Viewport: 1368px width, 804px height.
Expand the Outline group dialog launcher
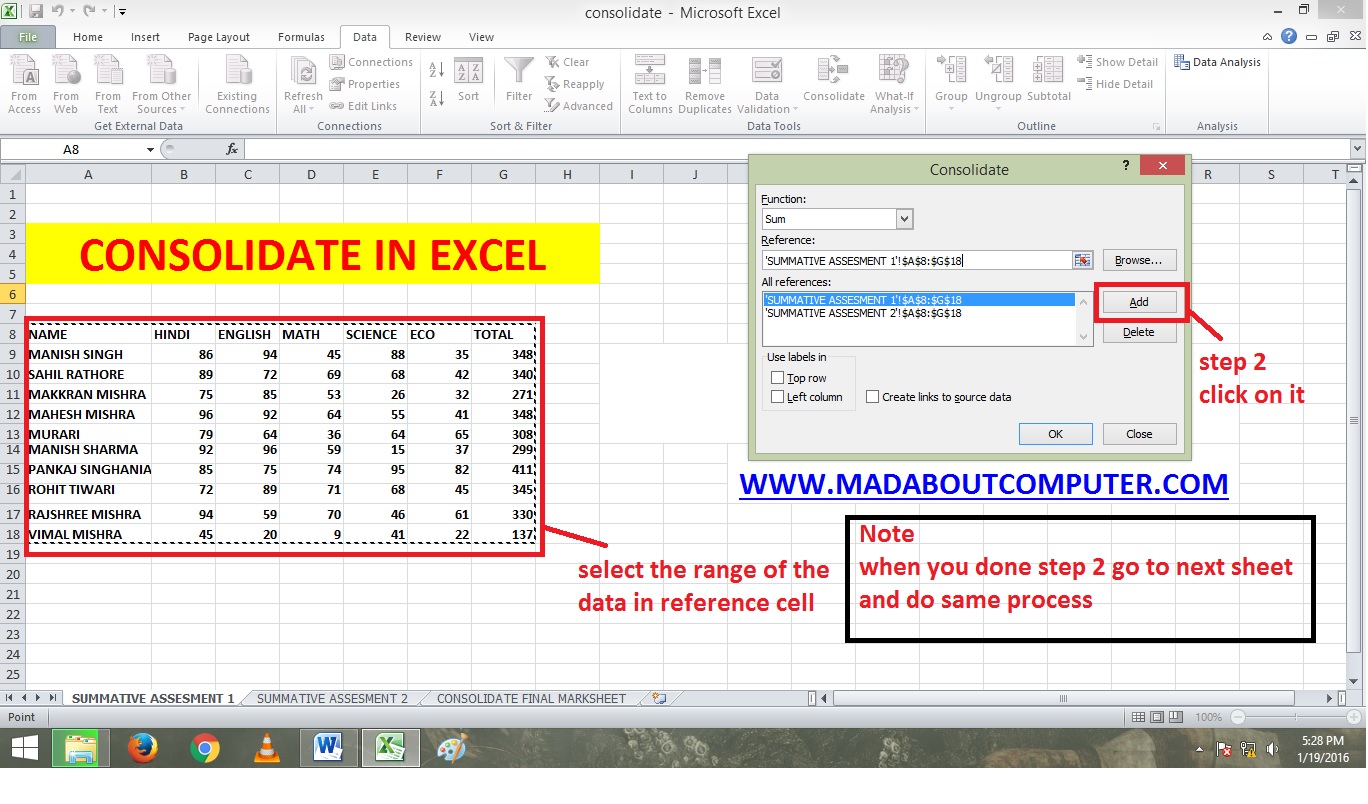[x=1157, y=127]
